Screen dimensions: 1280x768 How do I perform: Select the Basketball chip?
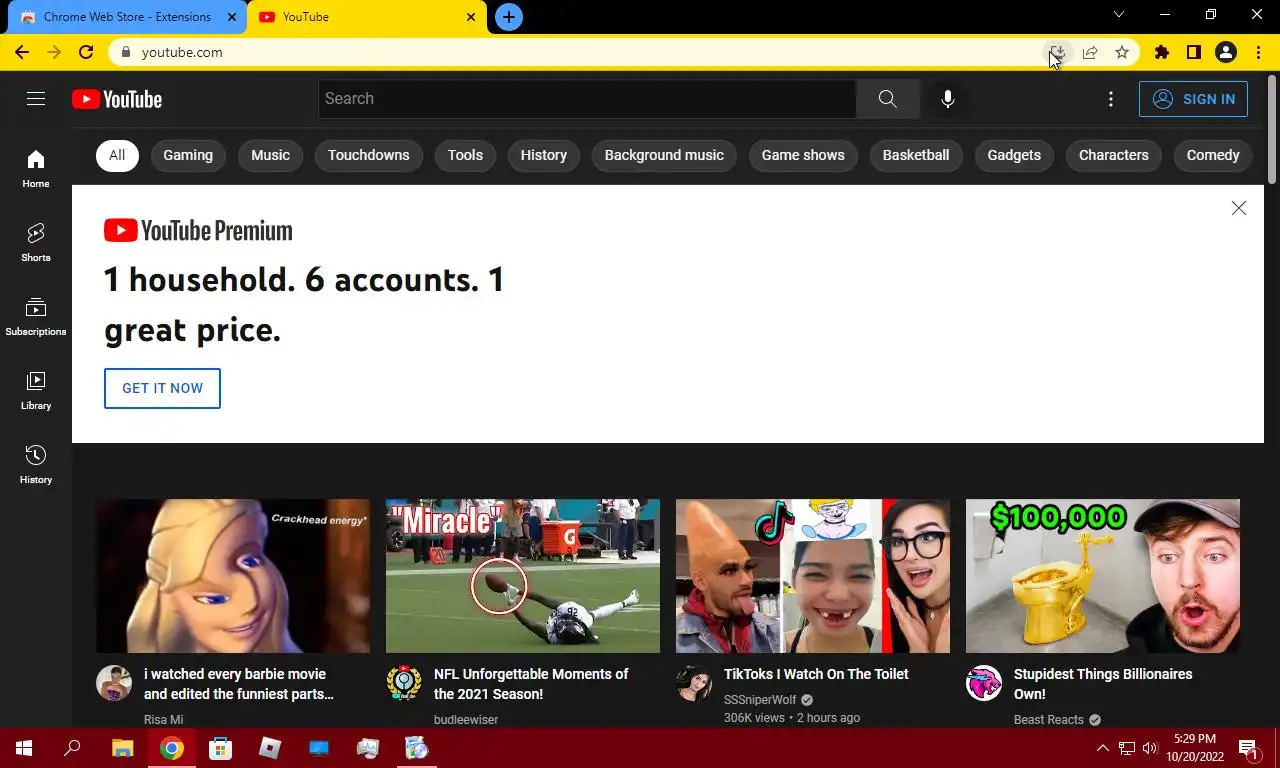point(916,155)
